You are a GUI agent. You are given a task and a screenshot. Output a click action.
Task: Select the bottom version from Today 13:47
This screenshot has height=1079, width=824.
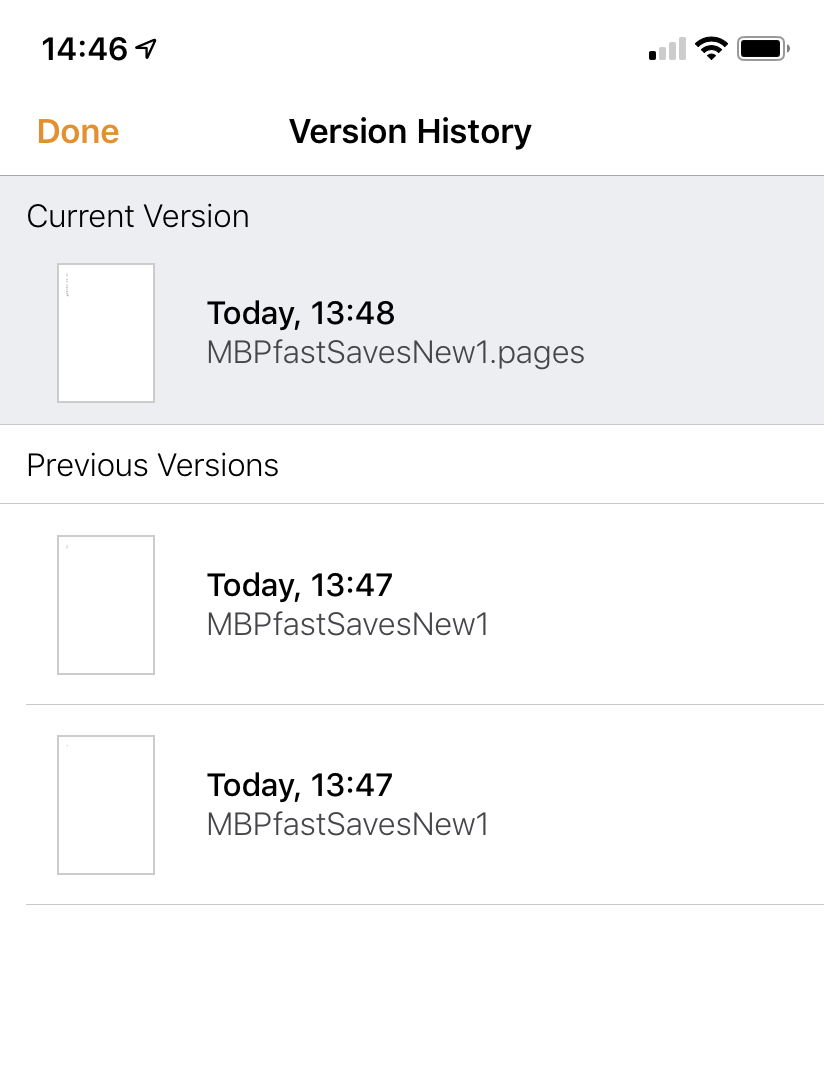(400, 805)
